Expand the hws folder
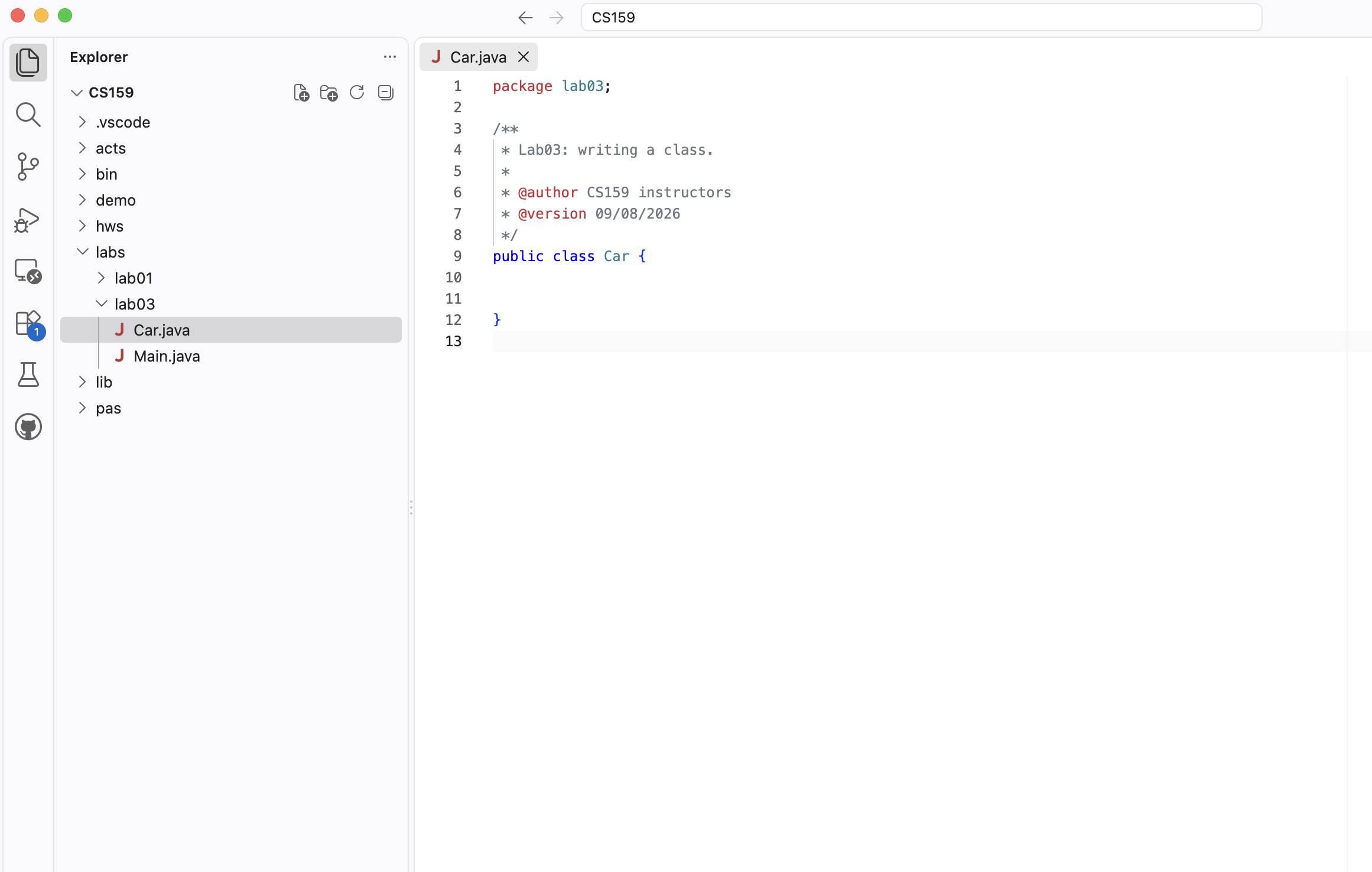Screen dimensions: 1372x872 click(82, 226)
